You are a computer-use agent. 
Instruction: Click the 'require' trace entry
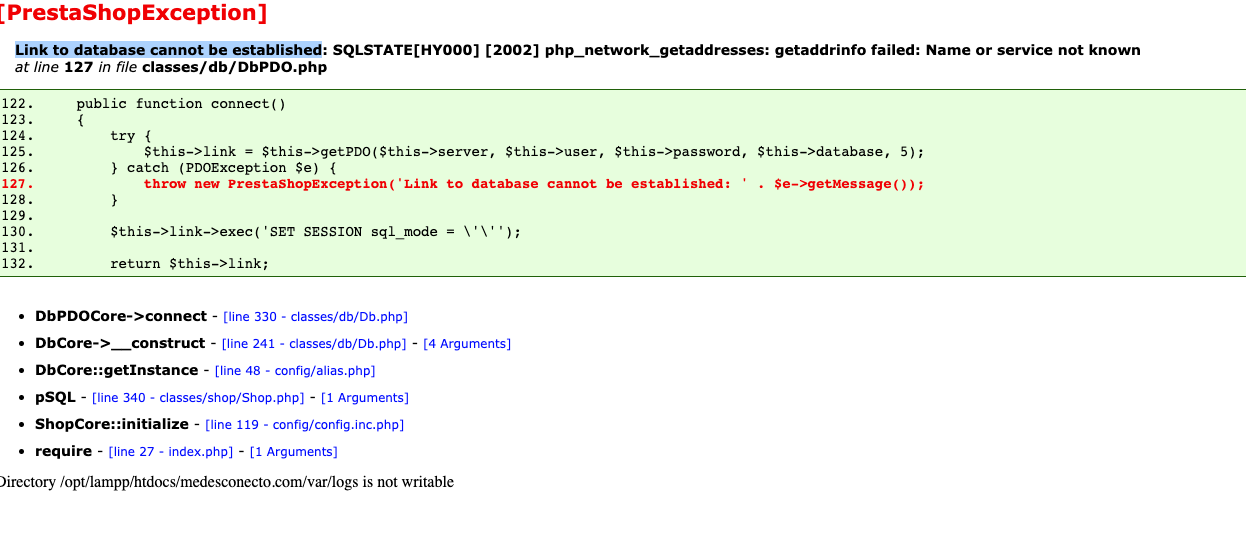click(x=63, y=451)
